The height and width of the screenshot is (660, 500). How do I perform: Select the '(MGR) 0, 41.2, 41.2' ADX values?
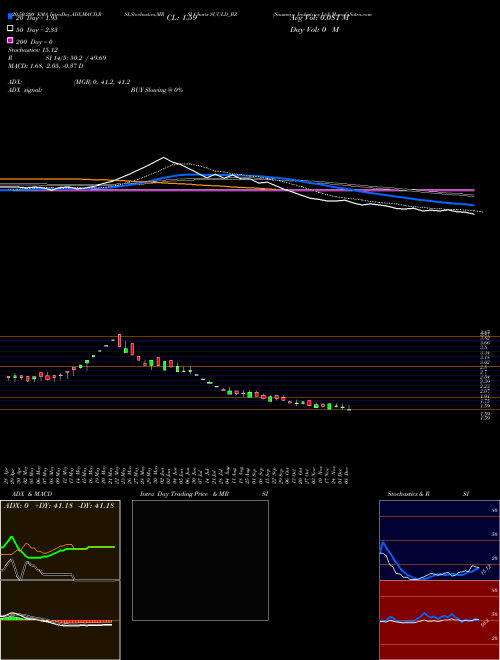[101, 82]
